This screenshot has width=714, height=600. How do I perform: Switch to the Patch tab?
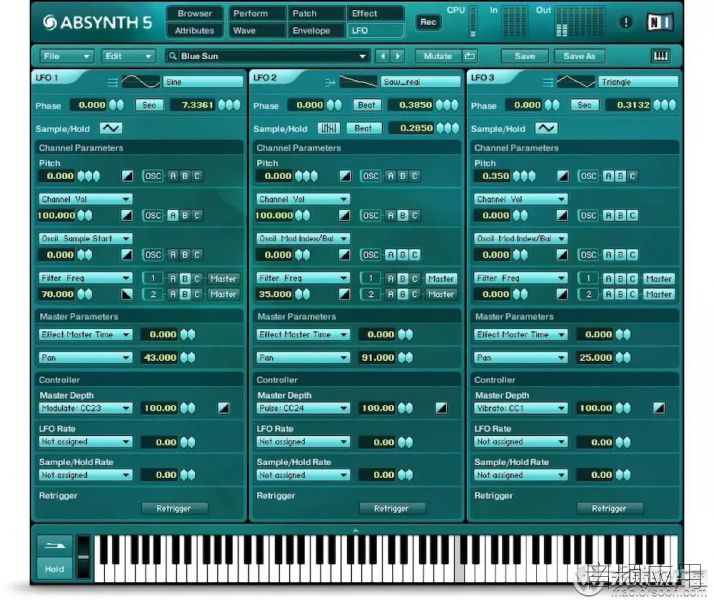click(x=316, y=14)
